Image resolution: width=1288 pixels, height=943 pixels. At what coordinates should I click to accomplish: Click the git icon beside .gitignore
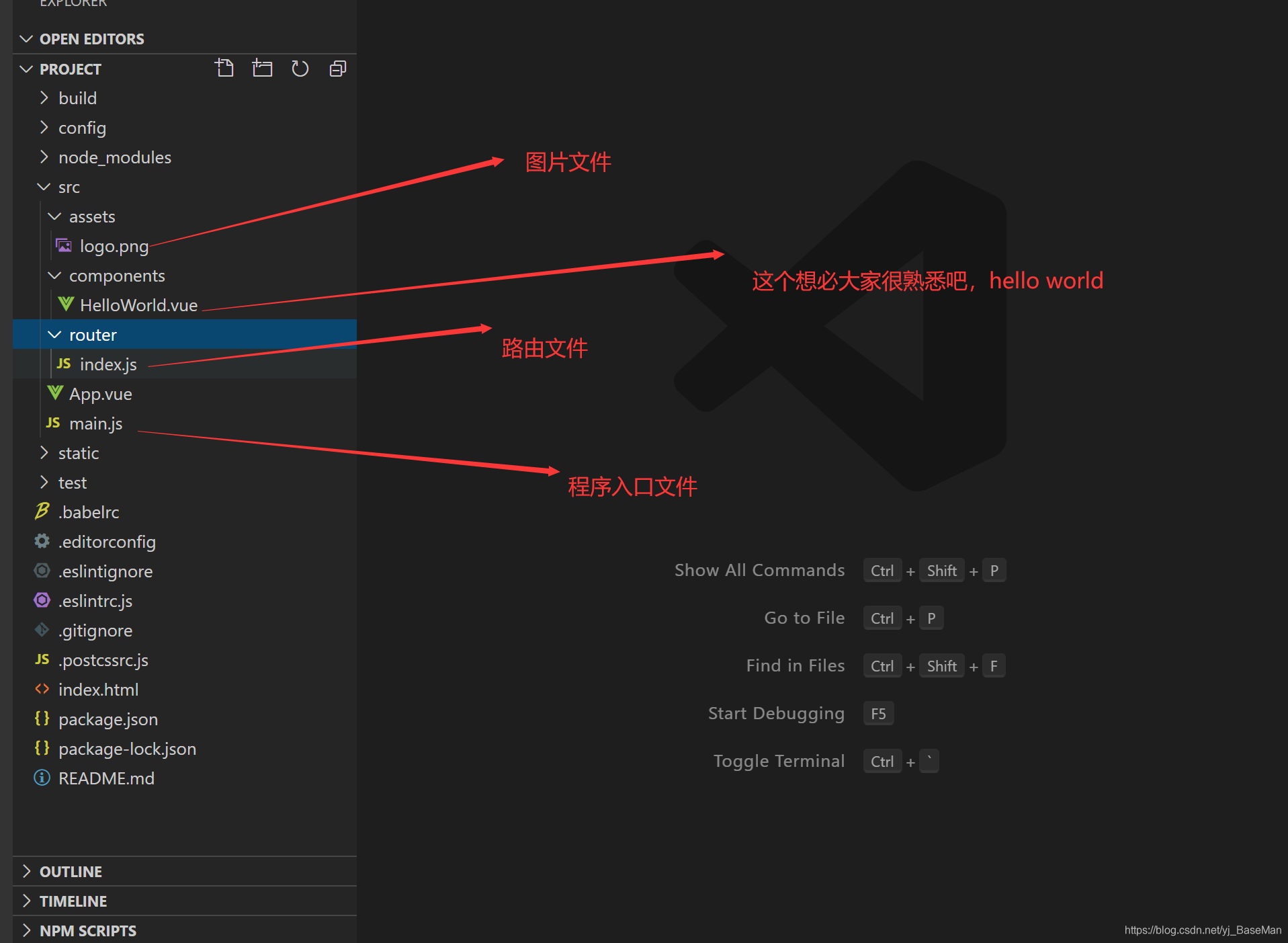42,630
